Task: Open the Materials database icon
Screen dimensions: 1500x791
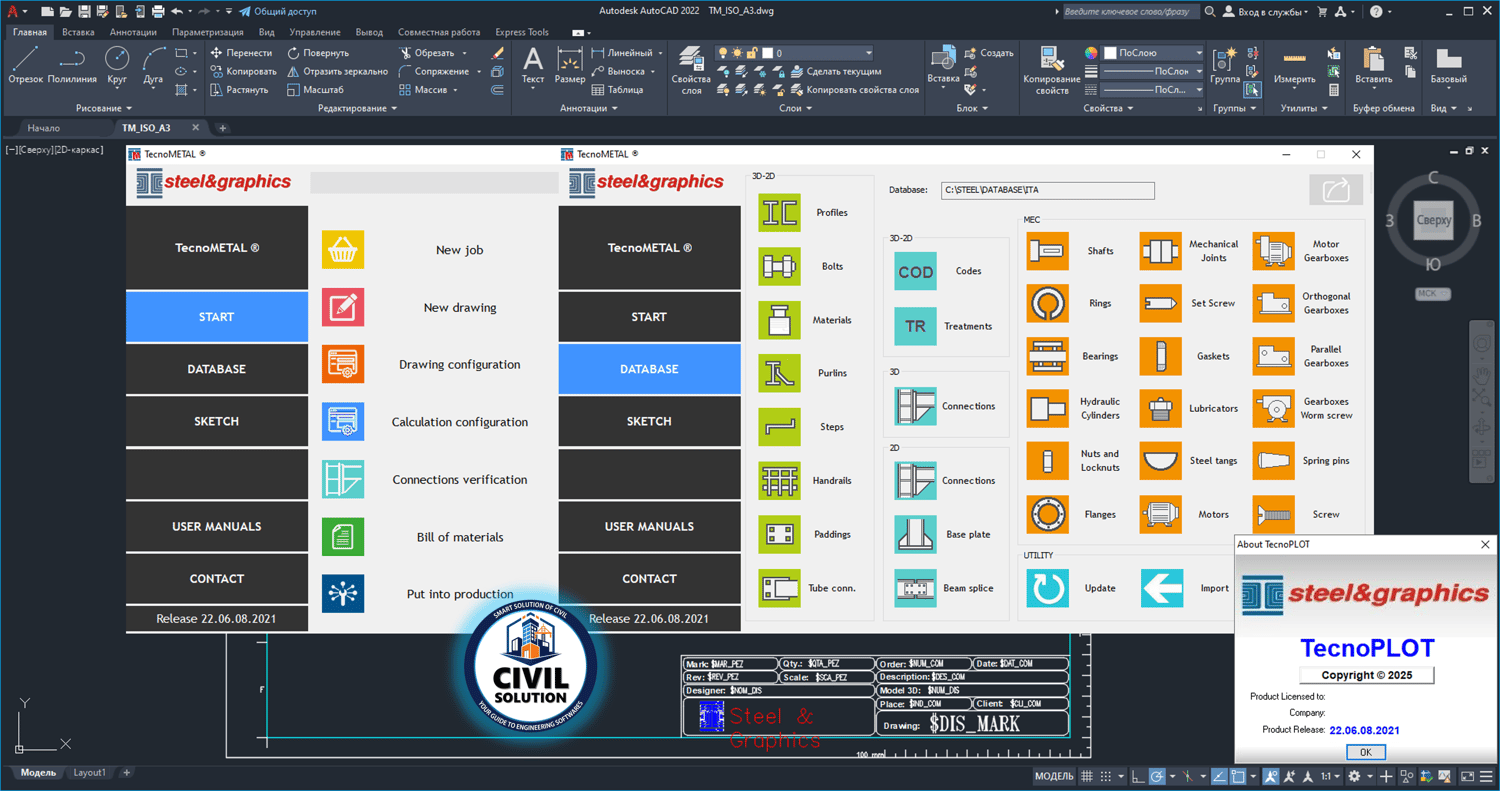Action: [779, 320]
